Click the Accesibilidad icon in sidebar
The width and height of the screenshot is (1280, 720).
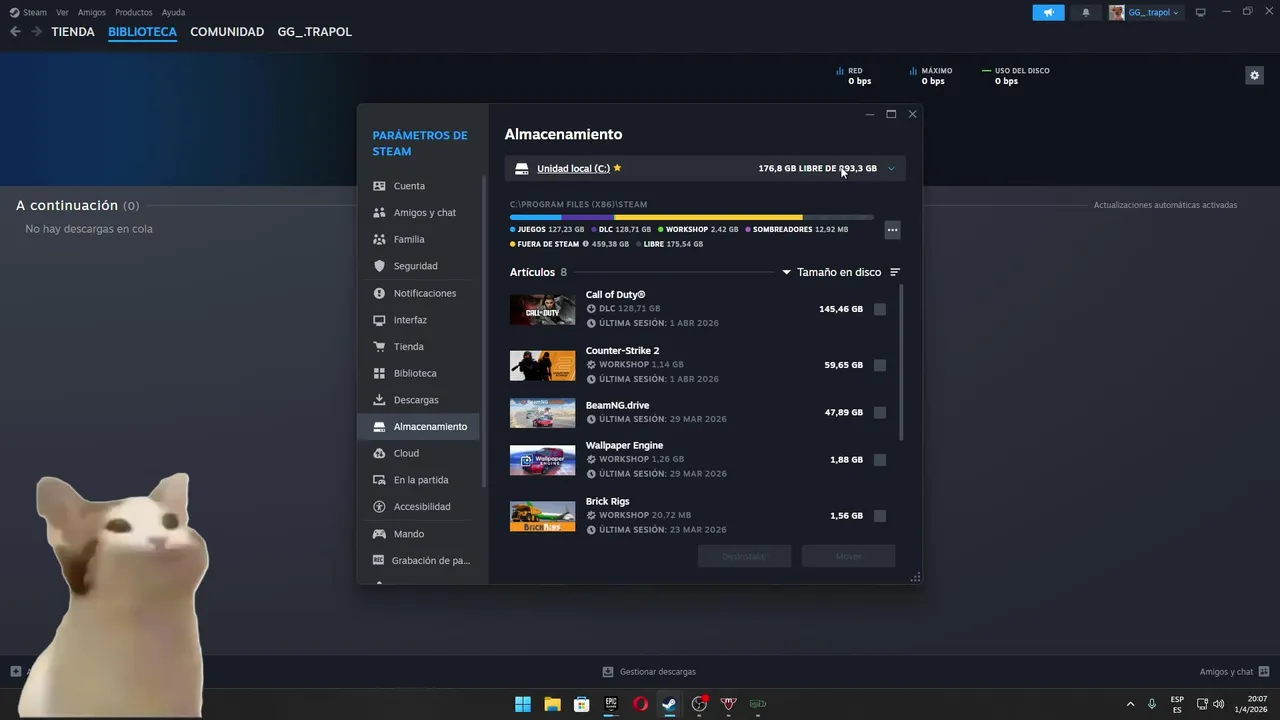pos(379,507)
